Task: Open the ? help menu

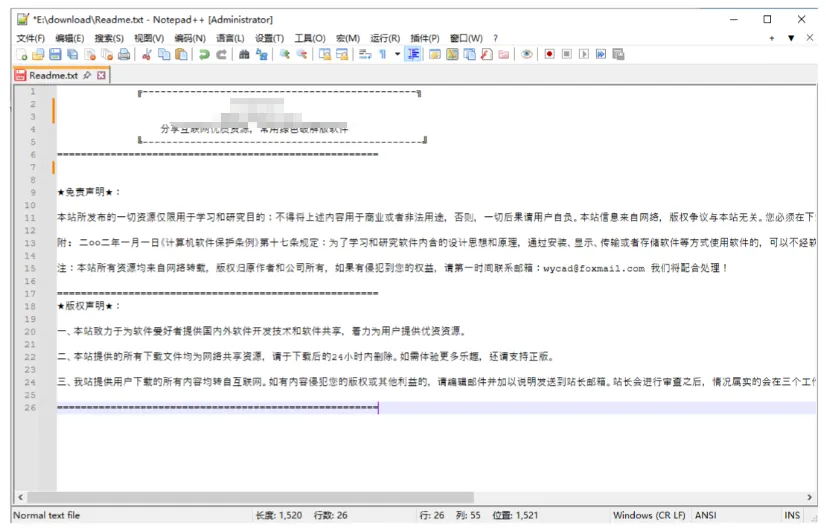Action: pos(495,38)
